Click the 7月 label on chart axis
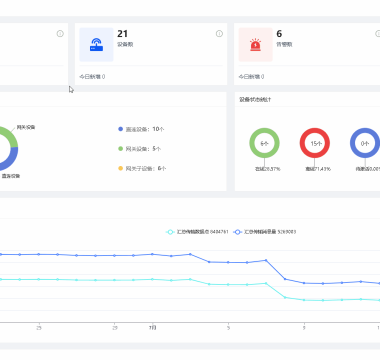 tap(152, 328)
